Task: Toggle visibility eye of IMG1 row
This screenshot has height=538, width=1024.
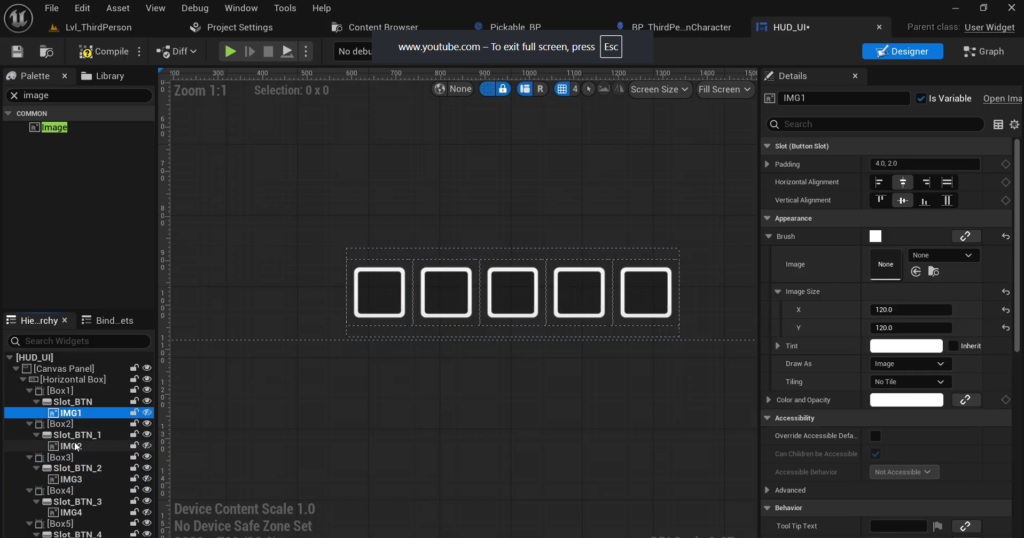Action: pos(147,413)
